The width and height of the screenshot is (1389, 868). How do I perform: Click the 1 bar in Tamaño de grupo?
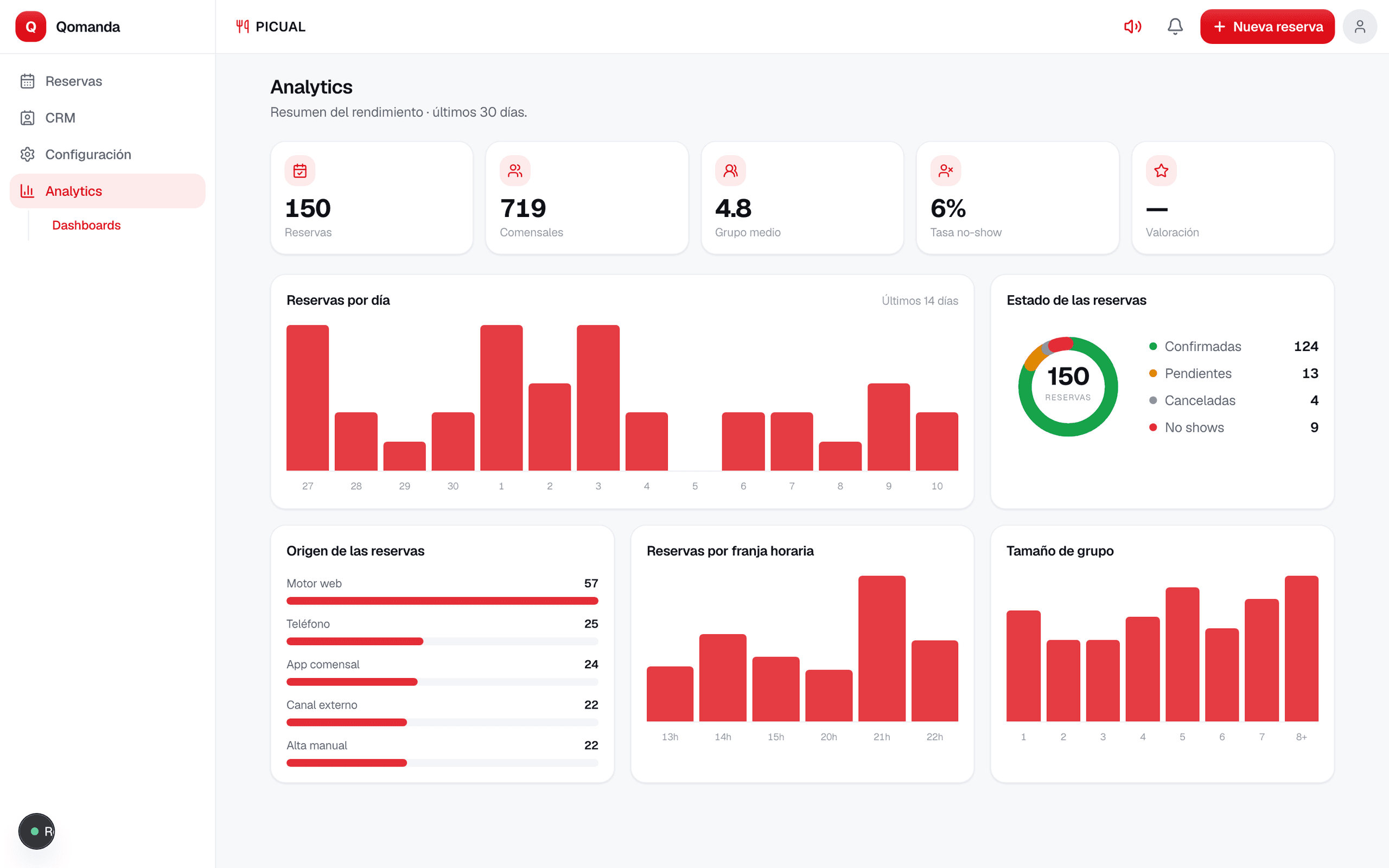coord(1023,666)
